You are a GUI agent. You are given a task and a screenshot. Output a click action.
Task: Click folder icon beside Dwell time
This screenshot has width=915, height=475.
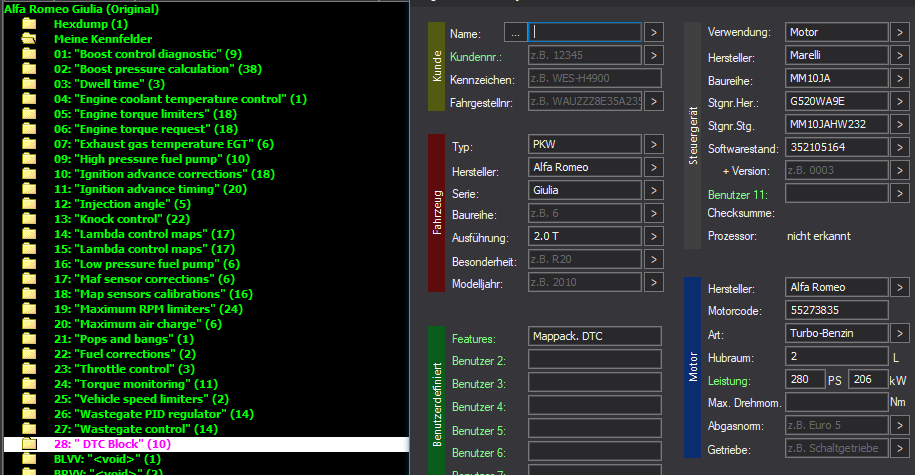click(29, 84)
